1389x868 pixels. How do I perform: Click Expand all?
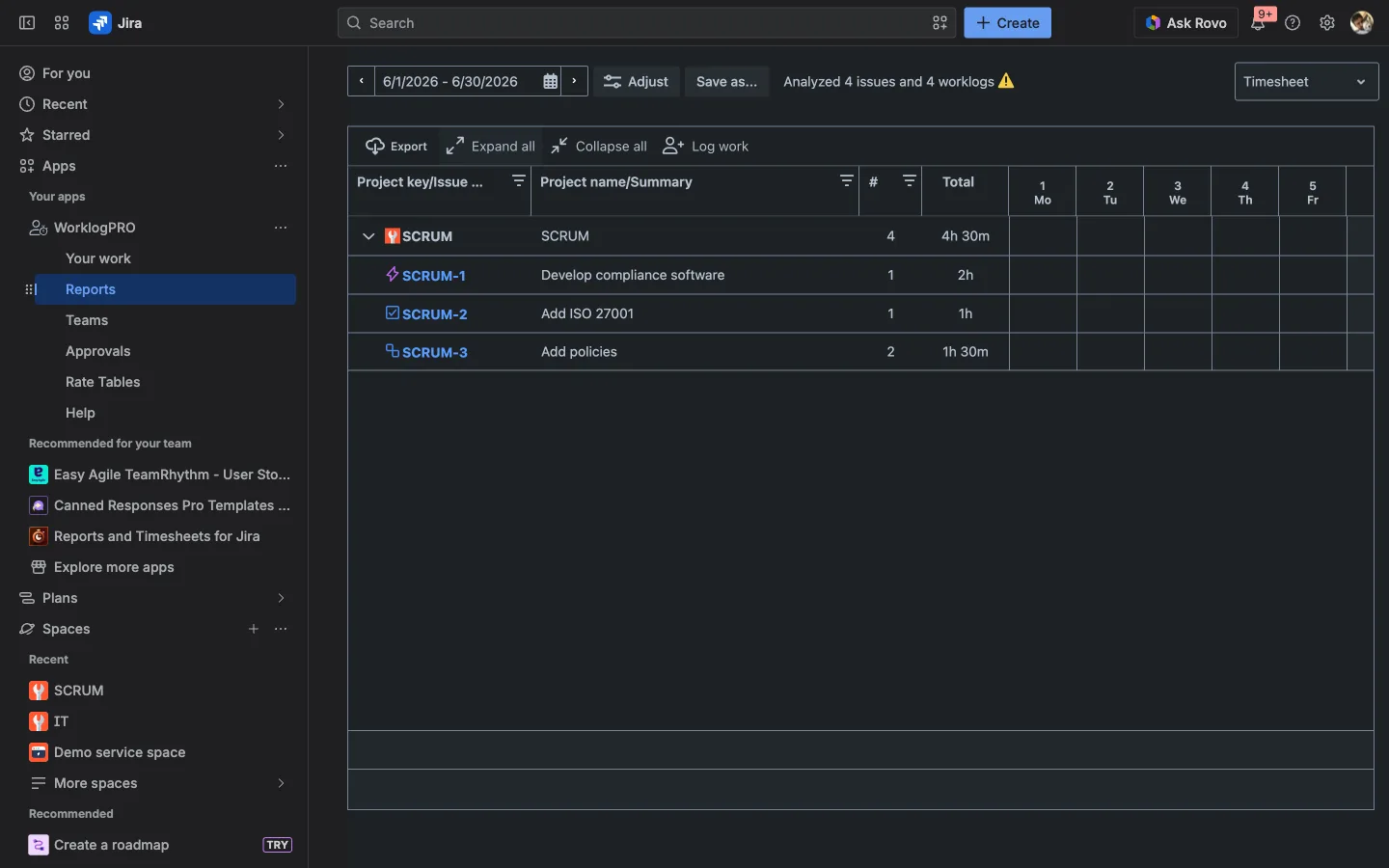[x=490, y=147]
